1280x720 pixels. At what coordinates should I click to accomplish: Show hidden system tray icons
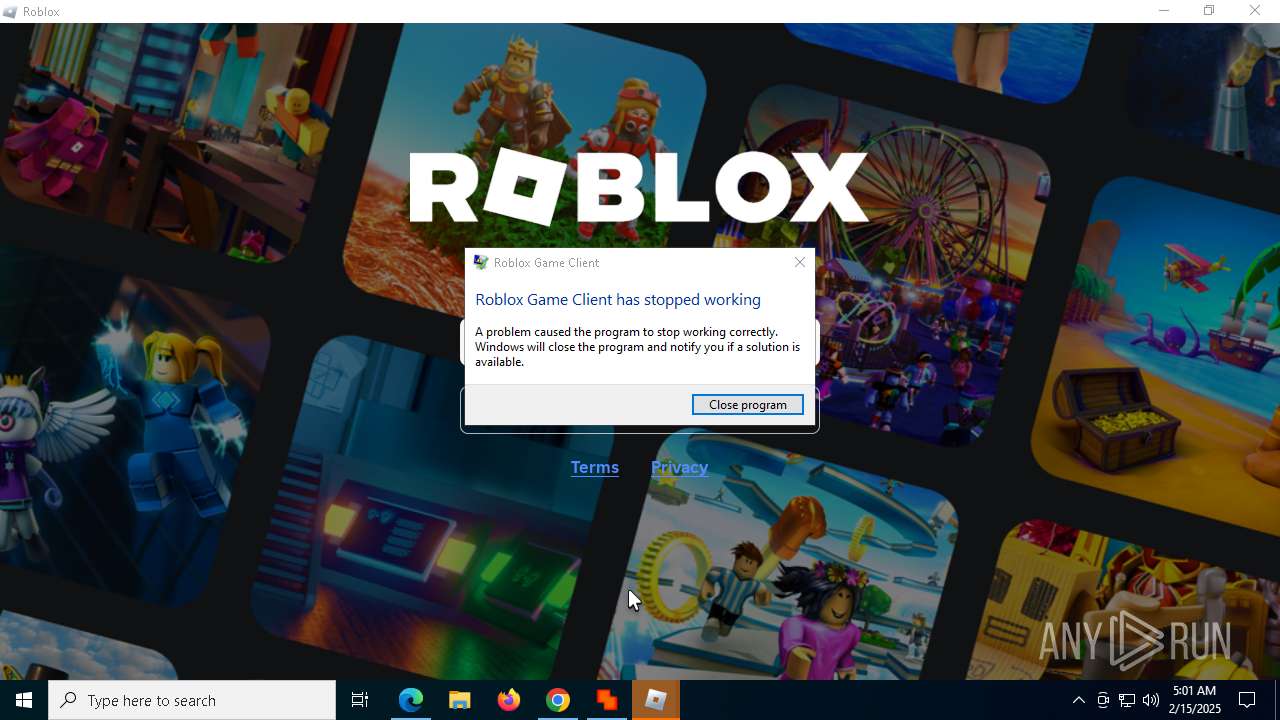coord(1078,700)
